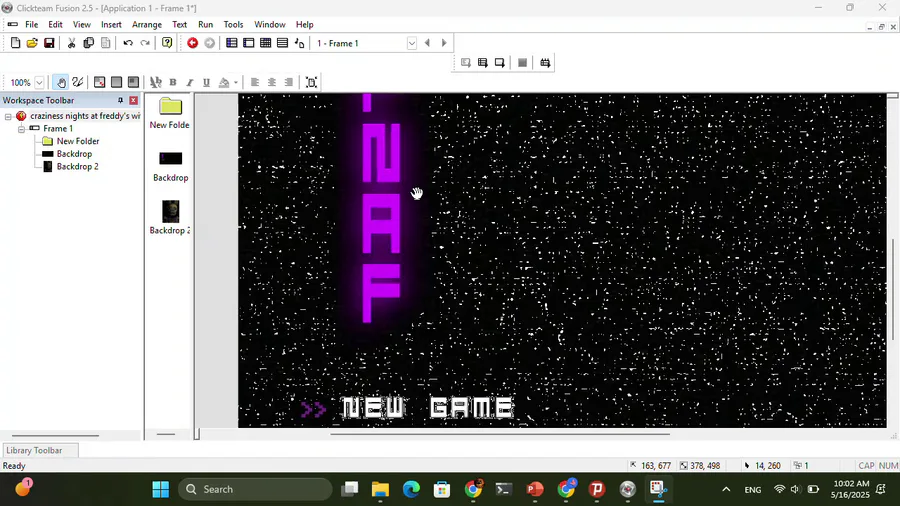Collapse the Frame 1 tree node
The height and width of the screenshot is (506, 900).
click(x=21, y=129)
